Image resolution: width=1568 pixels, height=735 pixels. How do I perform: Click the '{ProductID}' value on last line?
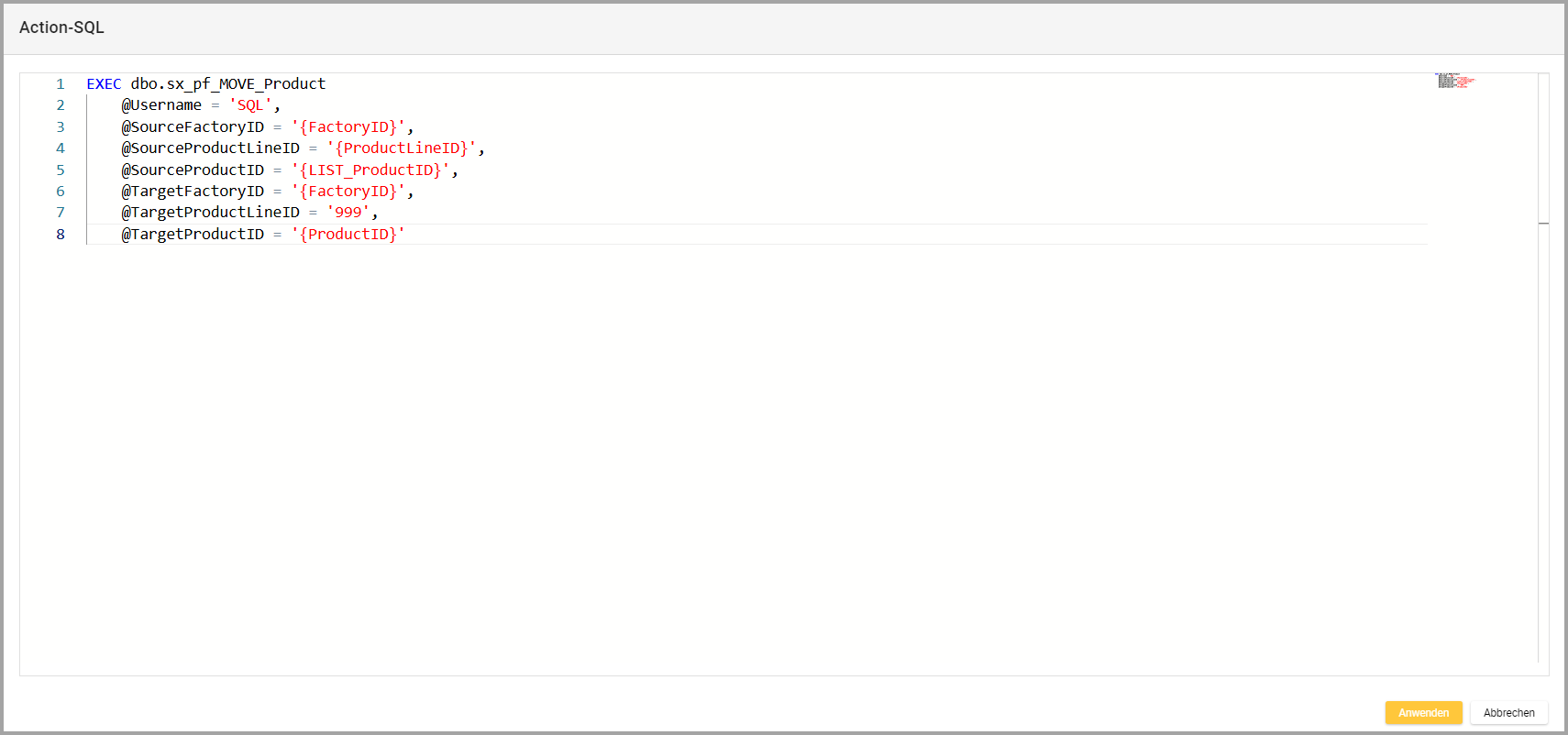(x=348, y=235)
